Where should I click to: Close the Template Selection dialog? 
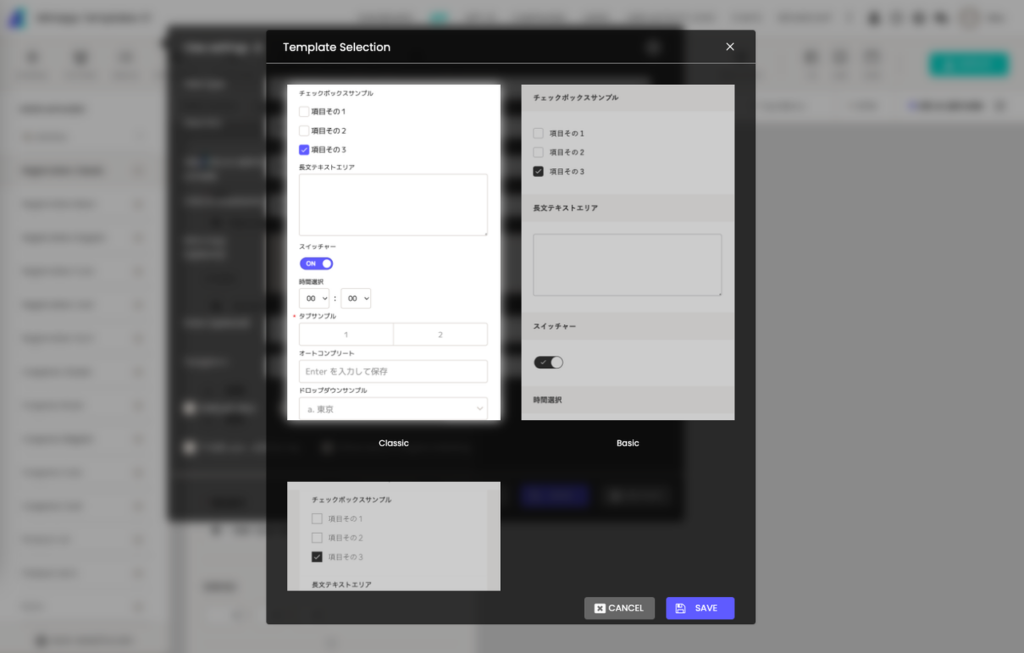pos(730,47)
